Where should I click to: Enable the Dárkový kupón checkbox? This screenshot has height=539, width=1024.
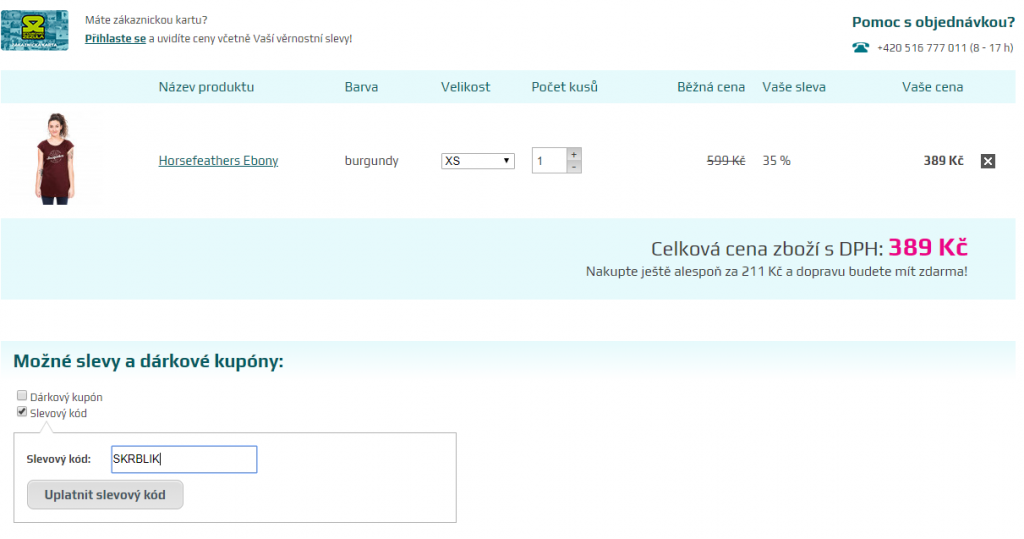click(x=22, y=396)
